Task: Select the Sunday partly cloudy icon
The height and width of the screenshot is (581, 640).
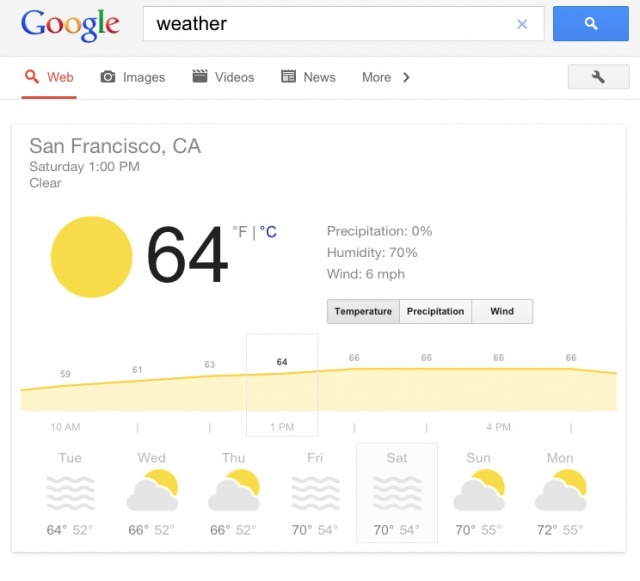Action: point(478,493)
